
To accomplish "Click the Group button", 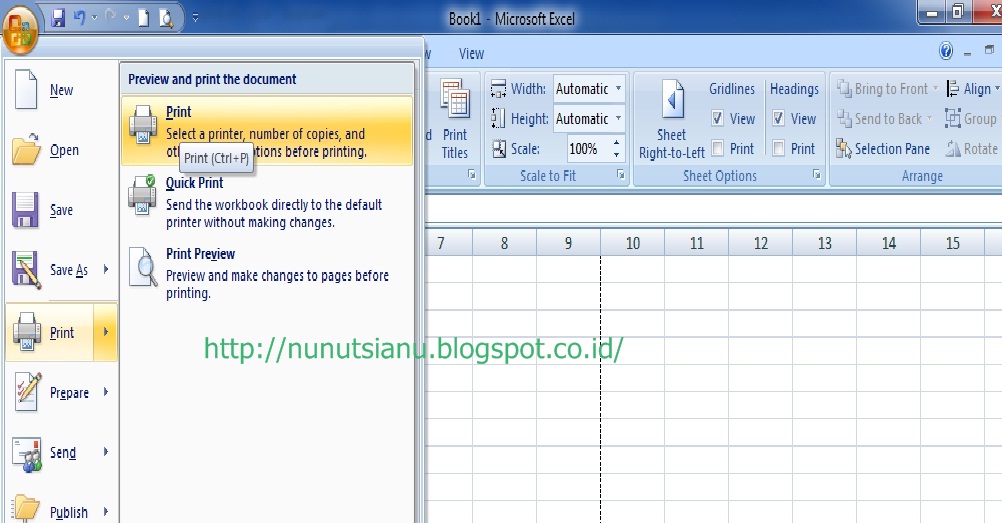I will pyautogui.click(x=971, y=119).
